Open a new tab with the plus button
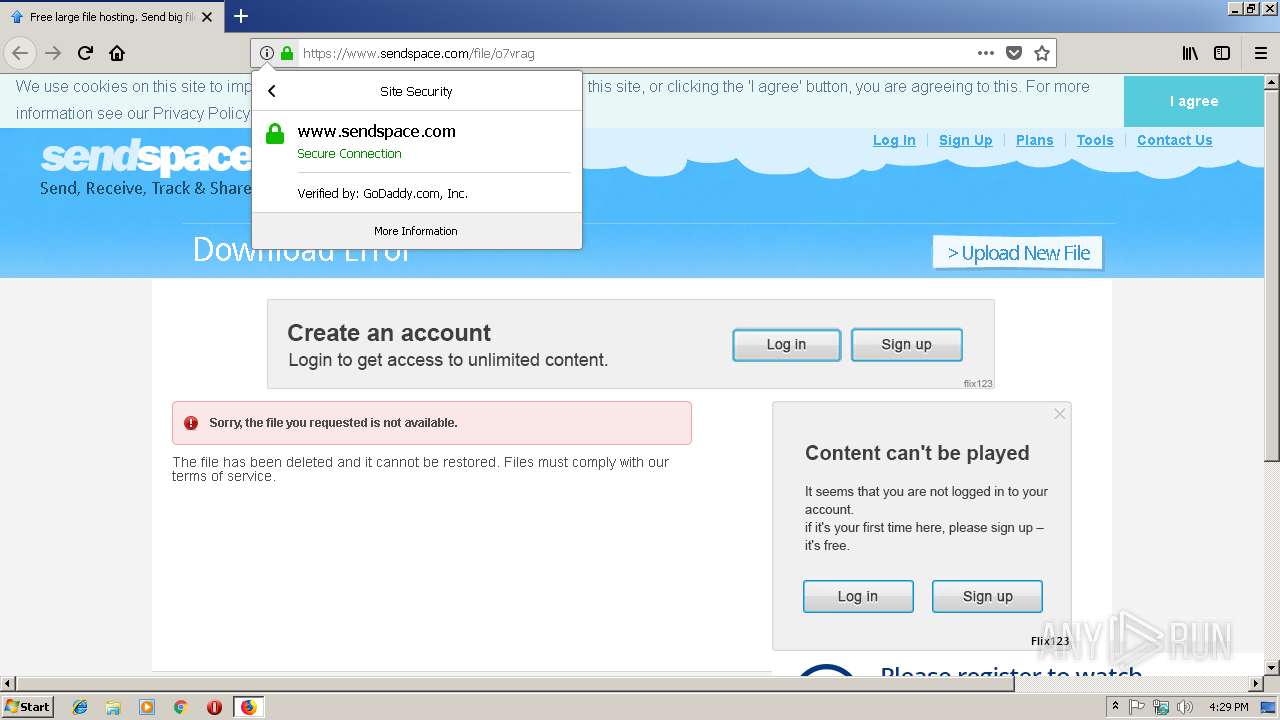The height and width of the screenshot is (720, 1280). 241,16
